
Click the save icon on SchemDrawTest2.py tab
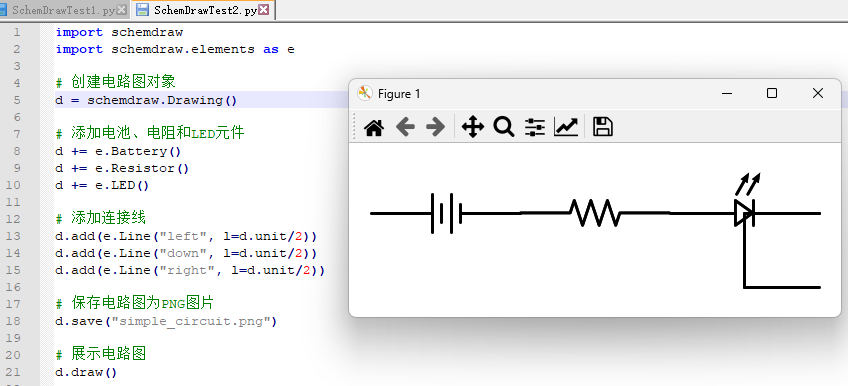pos(143,10)
